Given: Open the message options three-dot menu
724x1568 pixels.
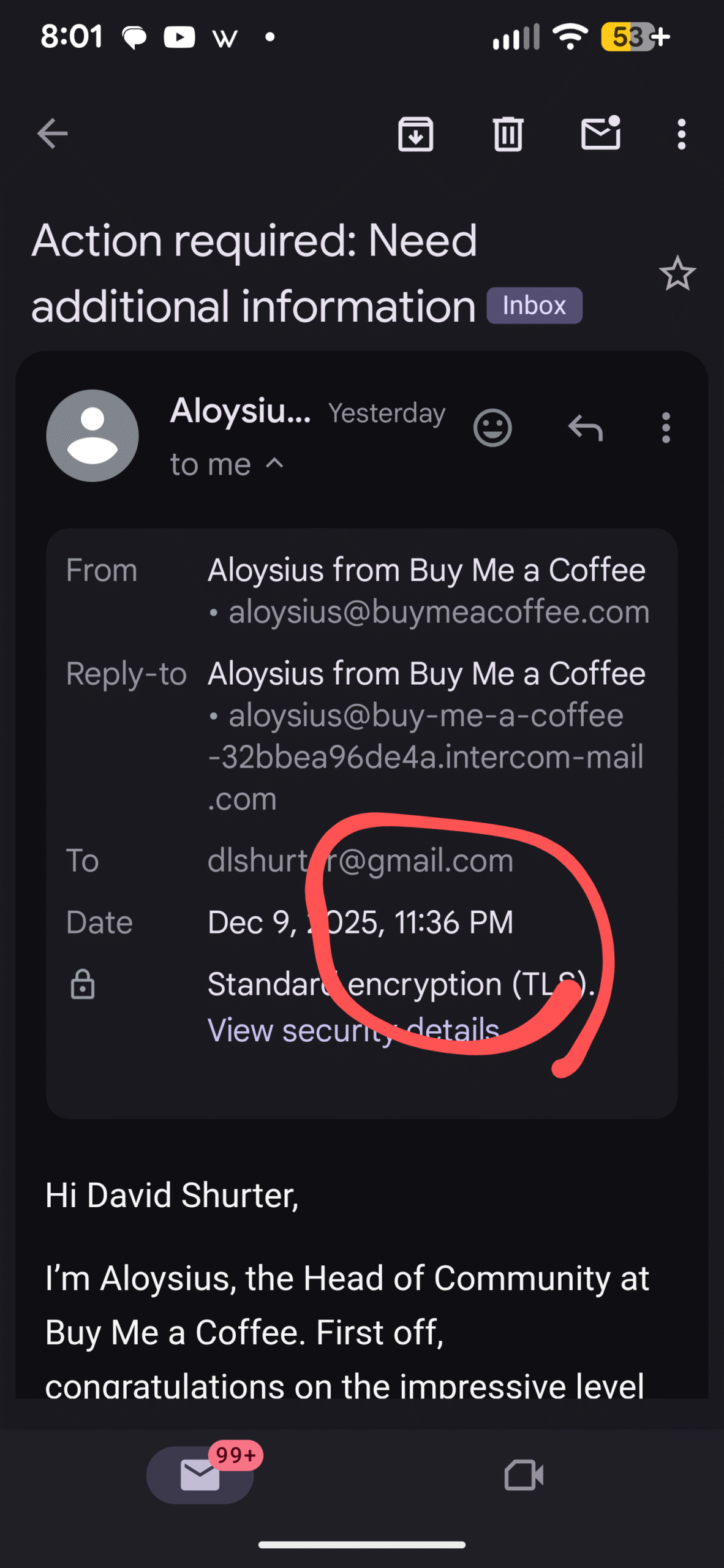Looking at the screenshot, I should click(666, 428).
